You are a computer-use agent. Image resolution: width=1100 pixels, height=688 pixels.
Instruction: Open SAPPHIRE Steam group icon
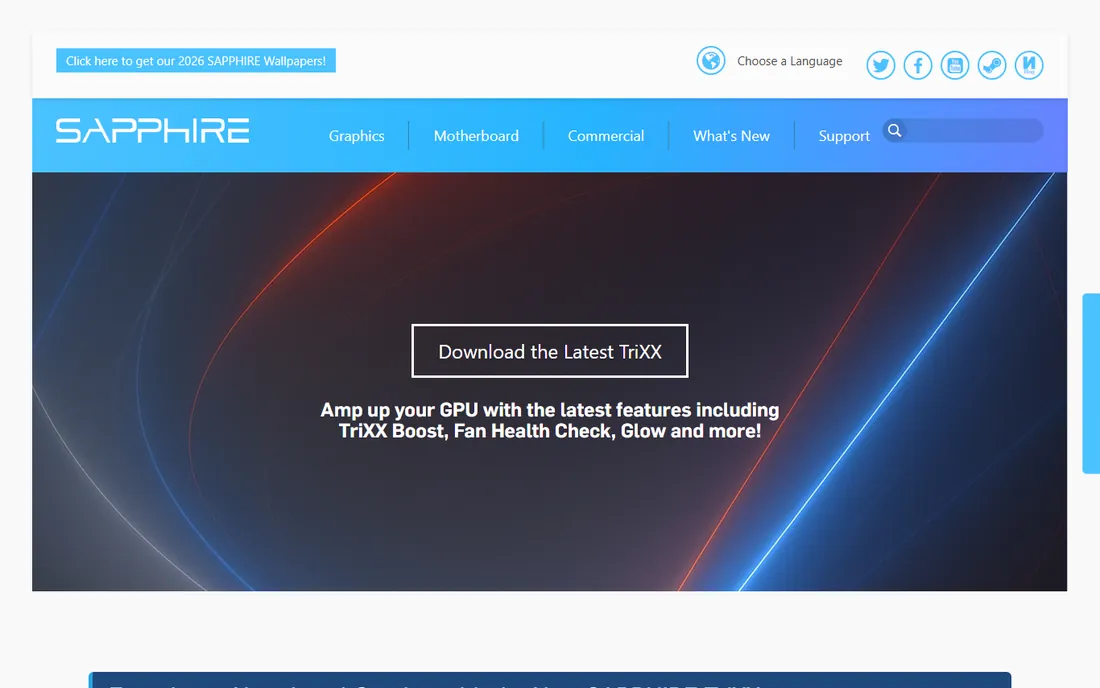tap(992, 65)
